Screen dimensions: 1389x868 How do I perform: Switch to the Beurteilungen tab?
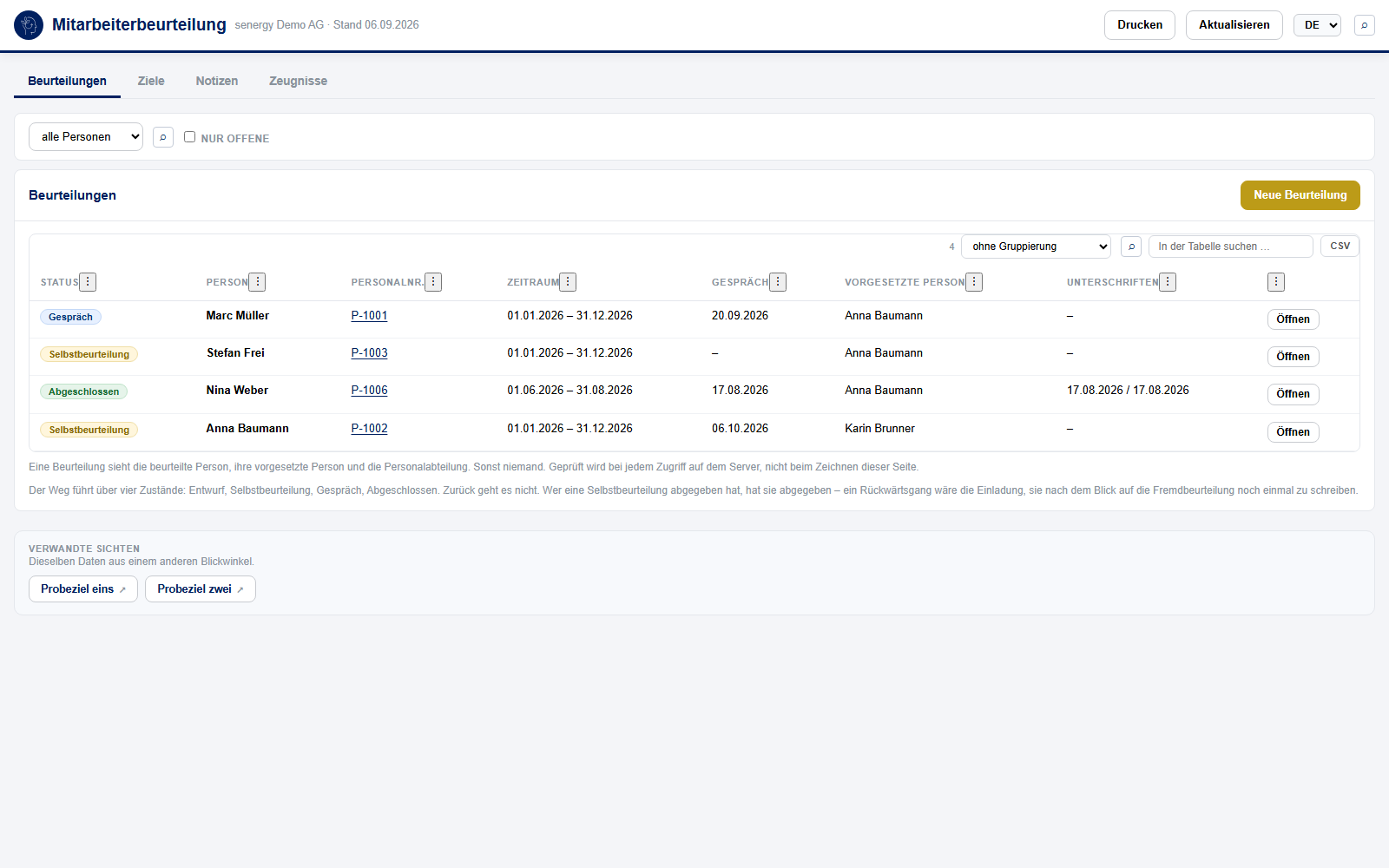(67, 81)
